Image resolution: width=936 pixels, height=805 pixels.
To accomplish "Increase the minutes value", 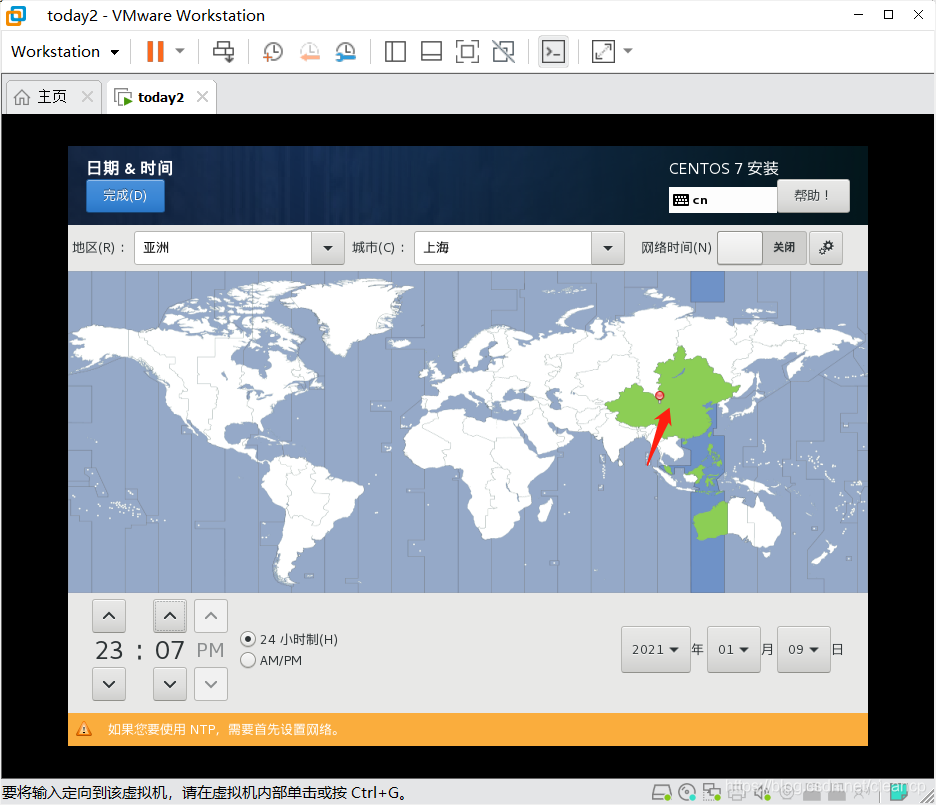I will click(170, 616).
